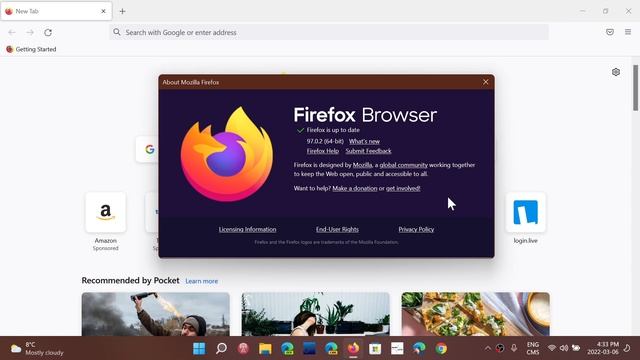The image size is (640, 360).
Task: Click the focus assist moon icon
Action: 627,349
